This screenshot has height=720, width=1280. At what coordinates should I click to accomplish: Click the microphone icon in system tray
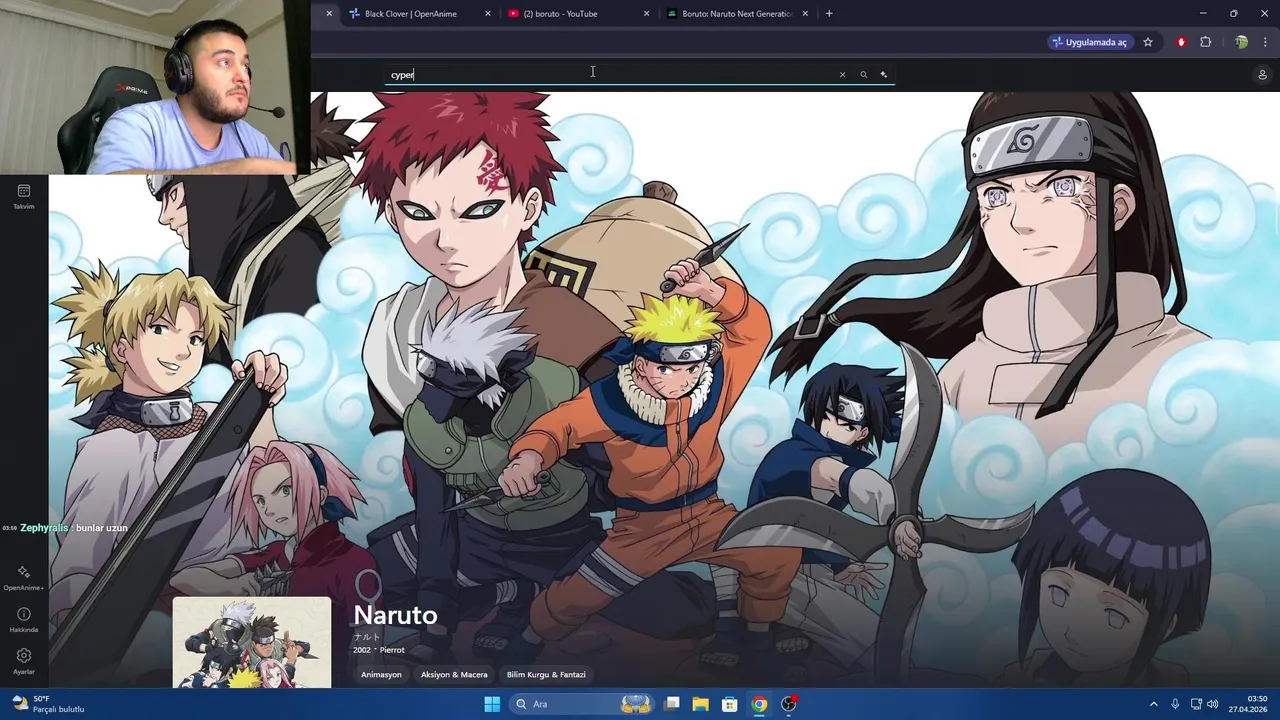1175,704
